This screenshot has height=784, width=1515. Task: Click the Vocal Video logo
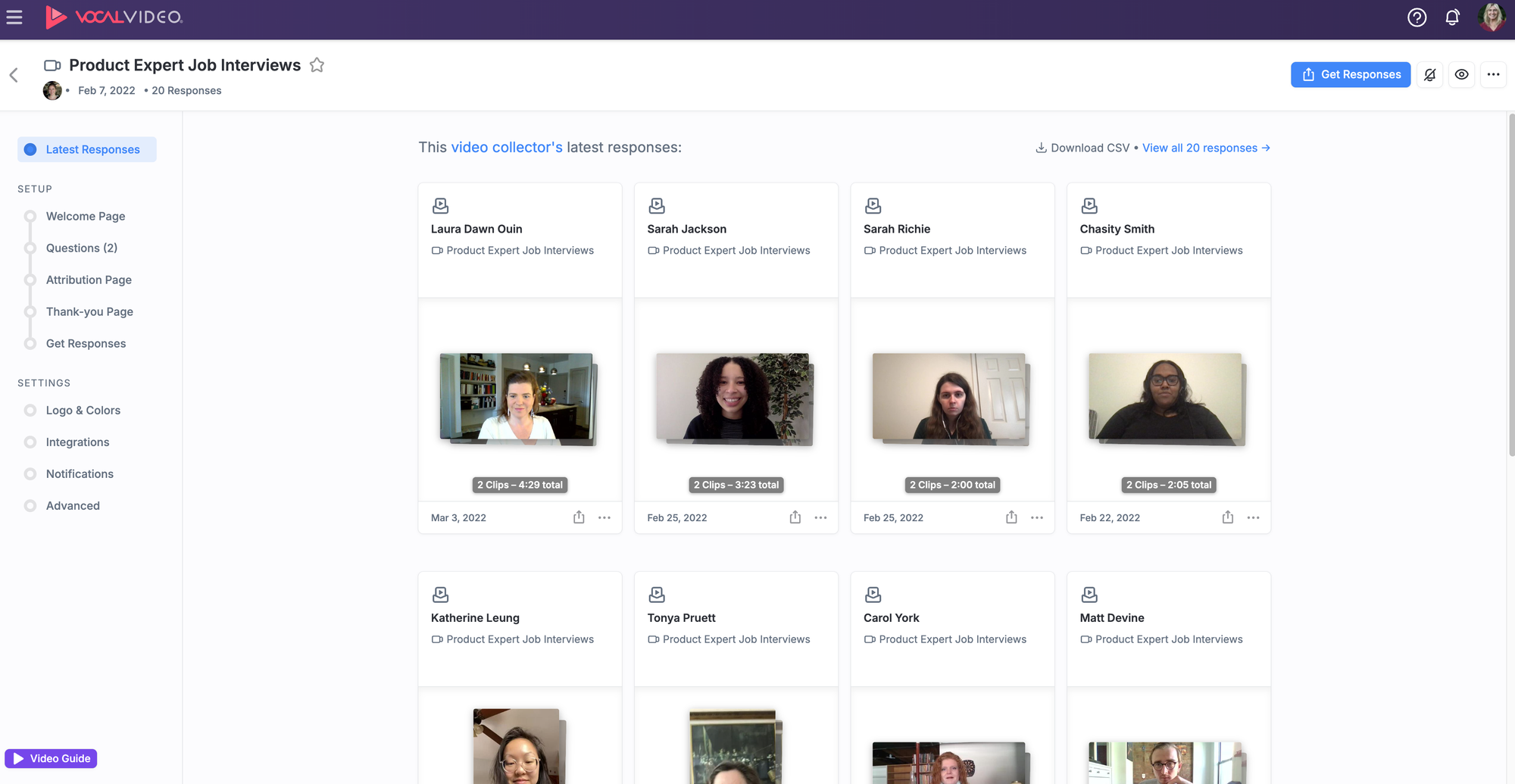click(114, 17)
